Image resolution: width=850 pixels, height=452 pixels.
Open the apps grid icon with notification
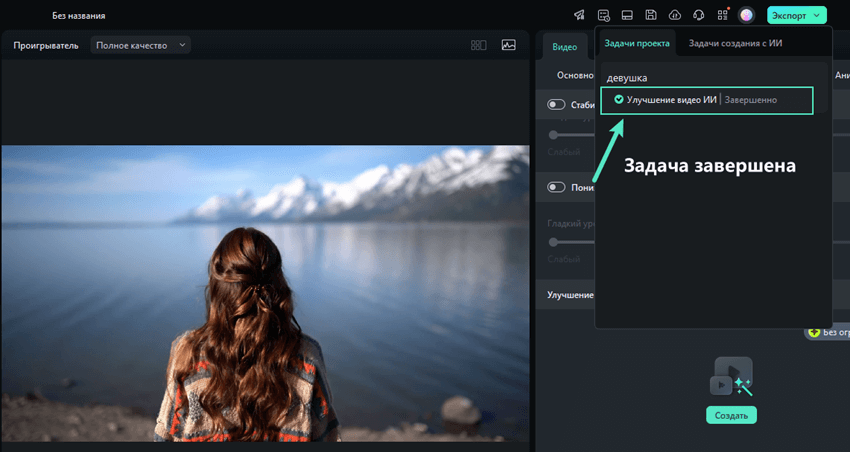(723, 15)
